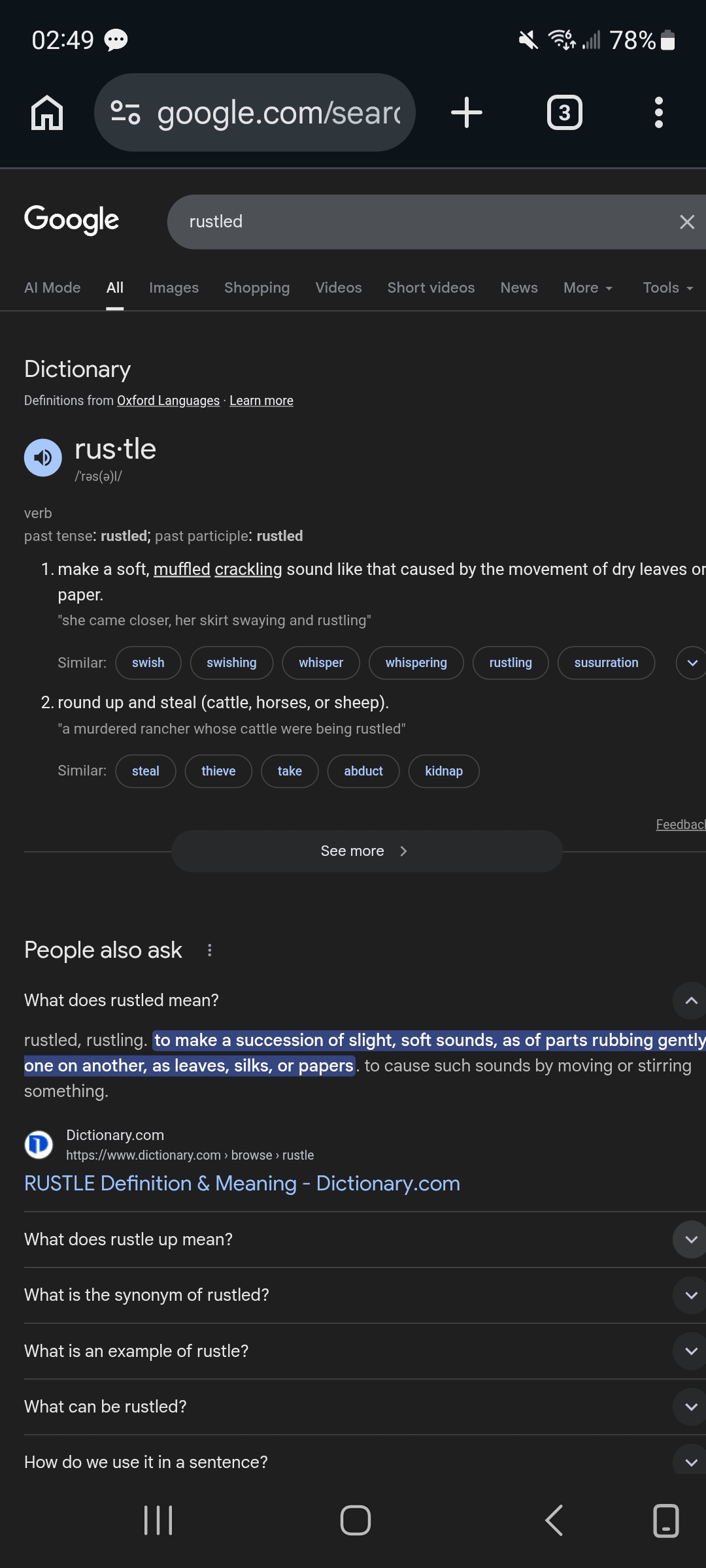This screenshot has height=1568, width=706.
Task: Tap the site settings icon in address bar
Action: point(126,112)
